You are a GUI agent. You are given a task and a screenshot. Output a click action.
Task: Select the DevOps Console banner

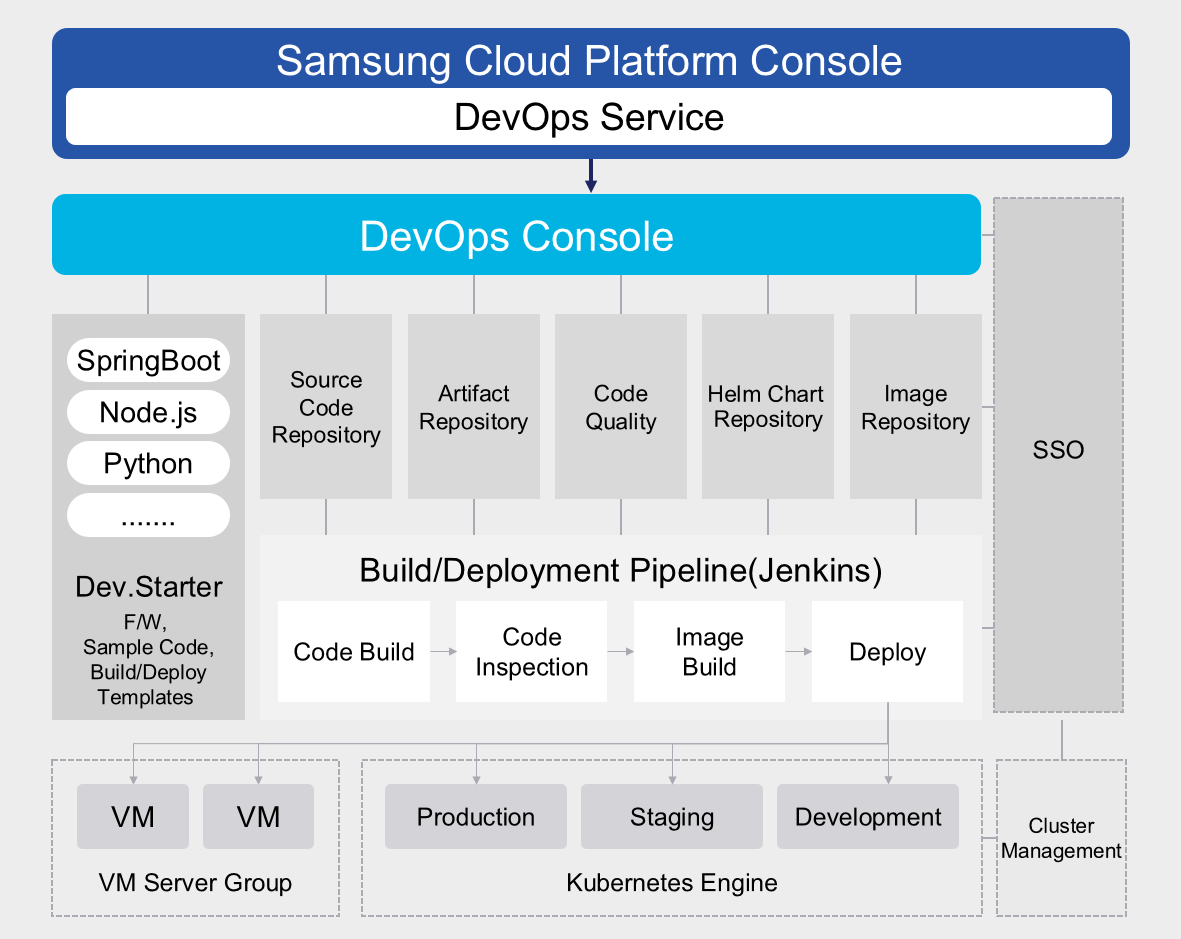pos(516,235)
